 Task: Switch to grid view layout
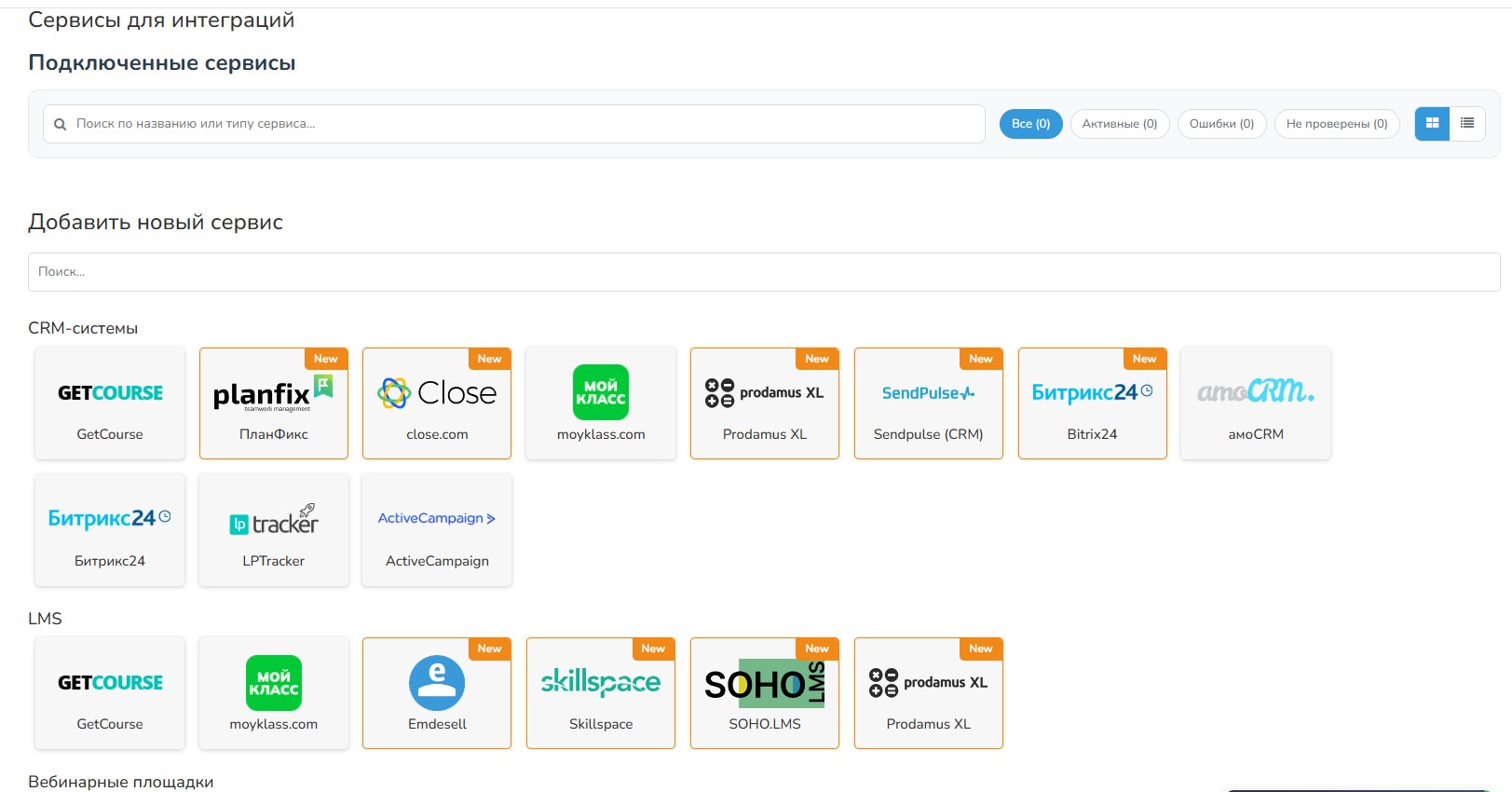(1432, 123)
